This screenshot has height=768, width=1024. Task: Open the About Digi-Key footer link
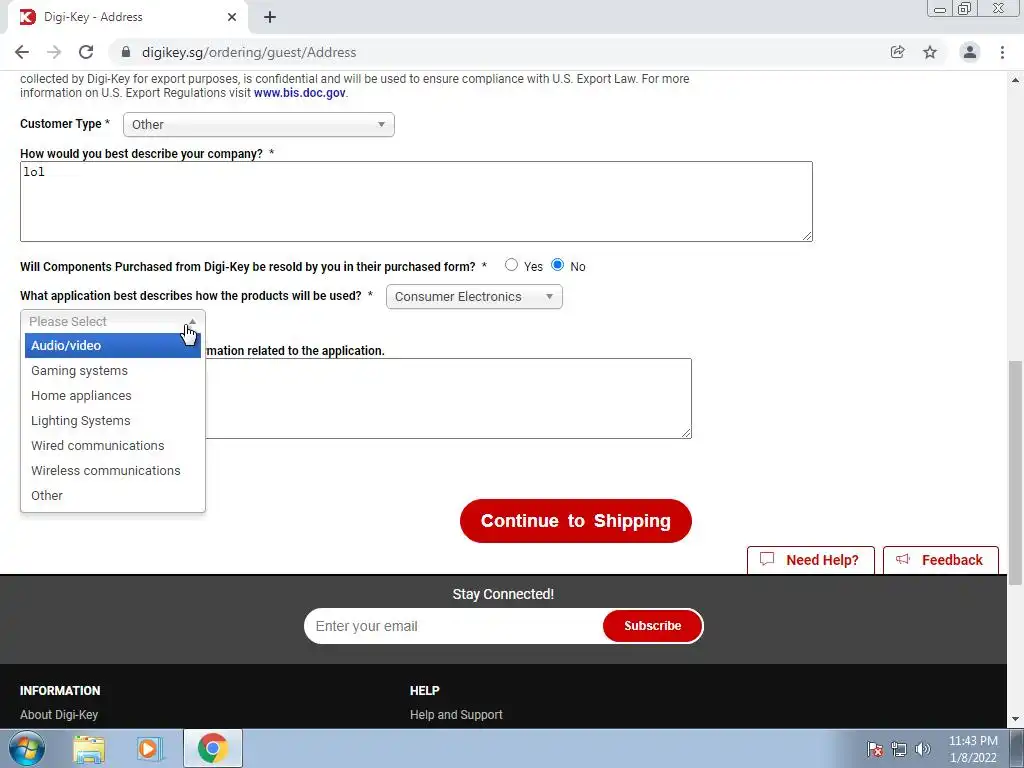[59, 714]
